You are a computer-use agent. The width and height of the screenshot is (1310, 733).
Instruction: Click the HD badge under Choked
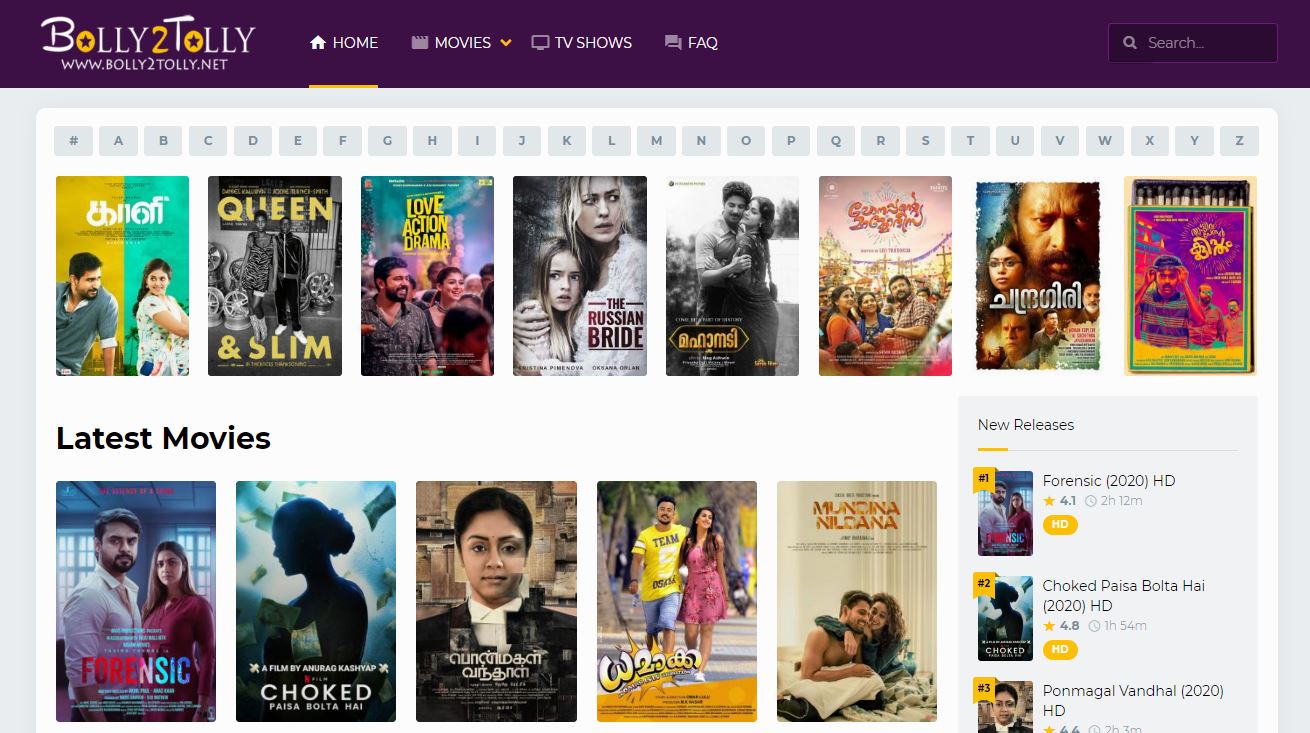[x=1060, y=650]
